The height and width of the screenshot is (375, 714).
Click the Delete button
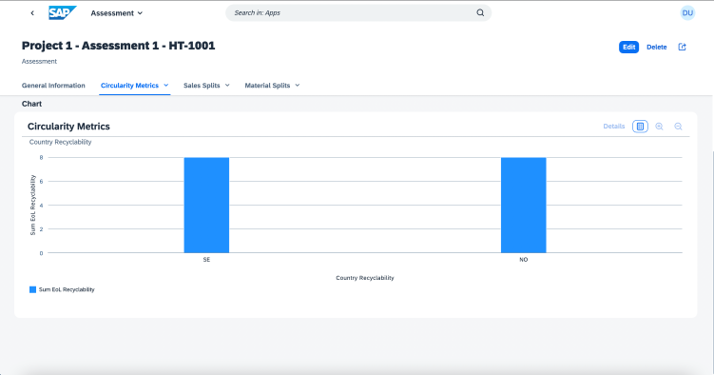pos(657,47)
